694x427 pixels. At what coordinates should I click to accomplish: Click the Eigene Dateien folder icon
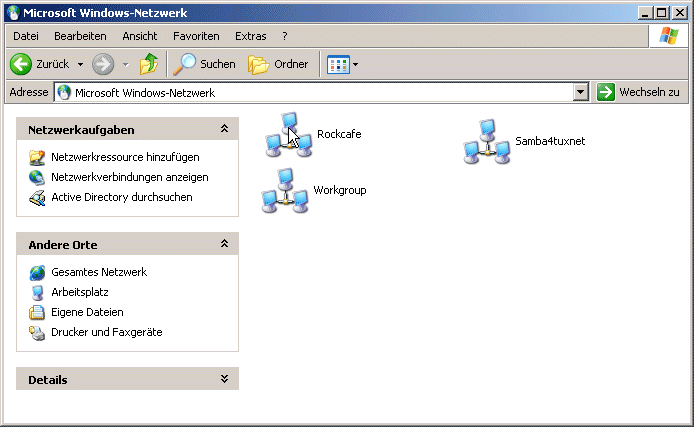pos(37,312)
